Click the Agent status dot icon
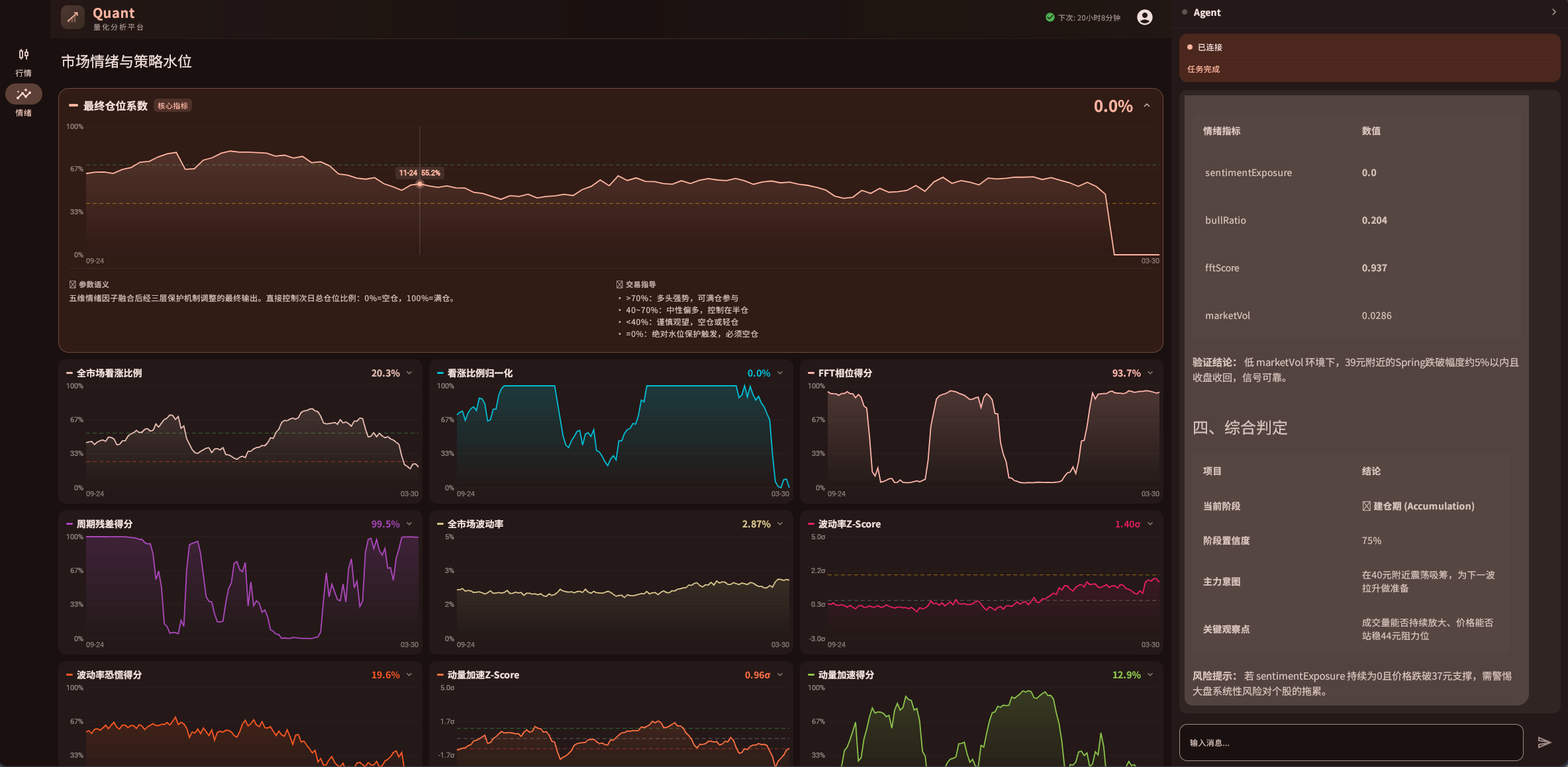Viewport: 1568px width, 767px height. (1185, 12)
